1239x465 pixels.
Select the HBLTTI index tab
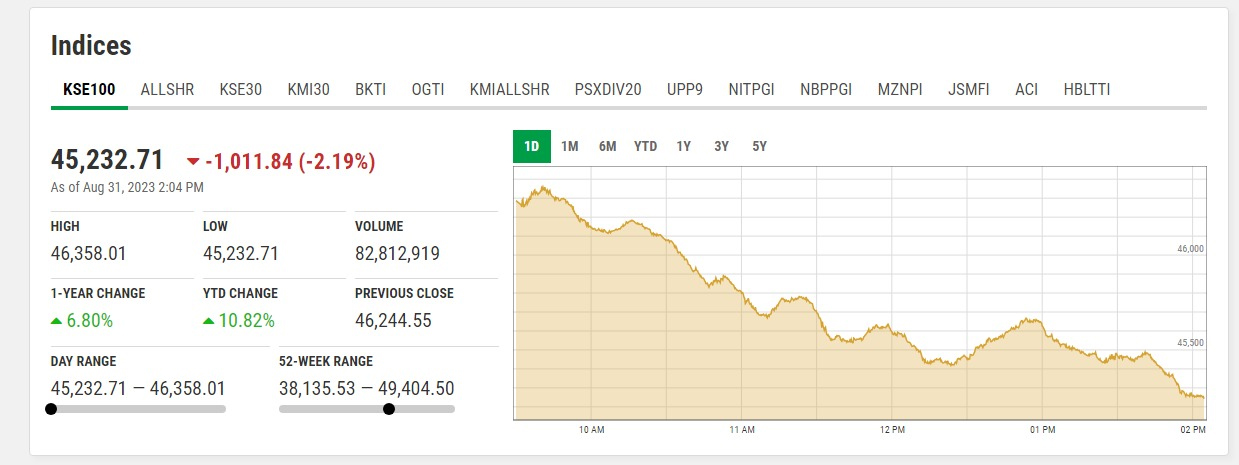(x=1087, y=89)
